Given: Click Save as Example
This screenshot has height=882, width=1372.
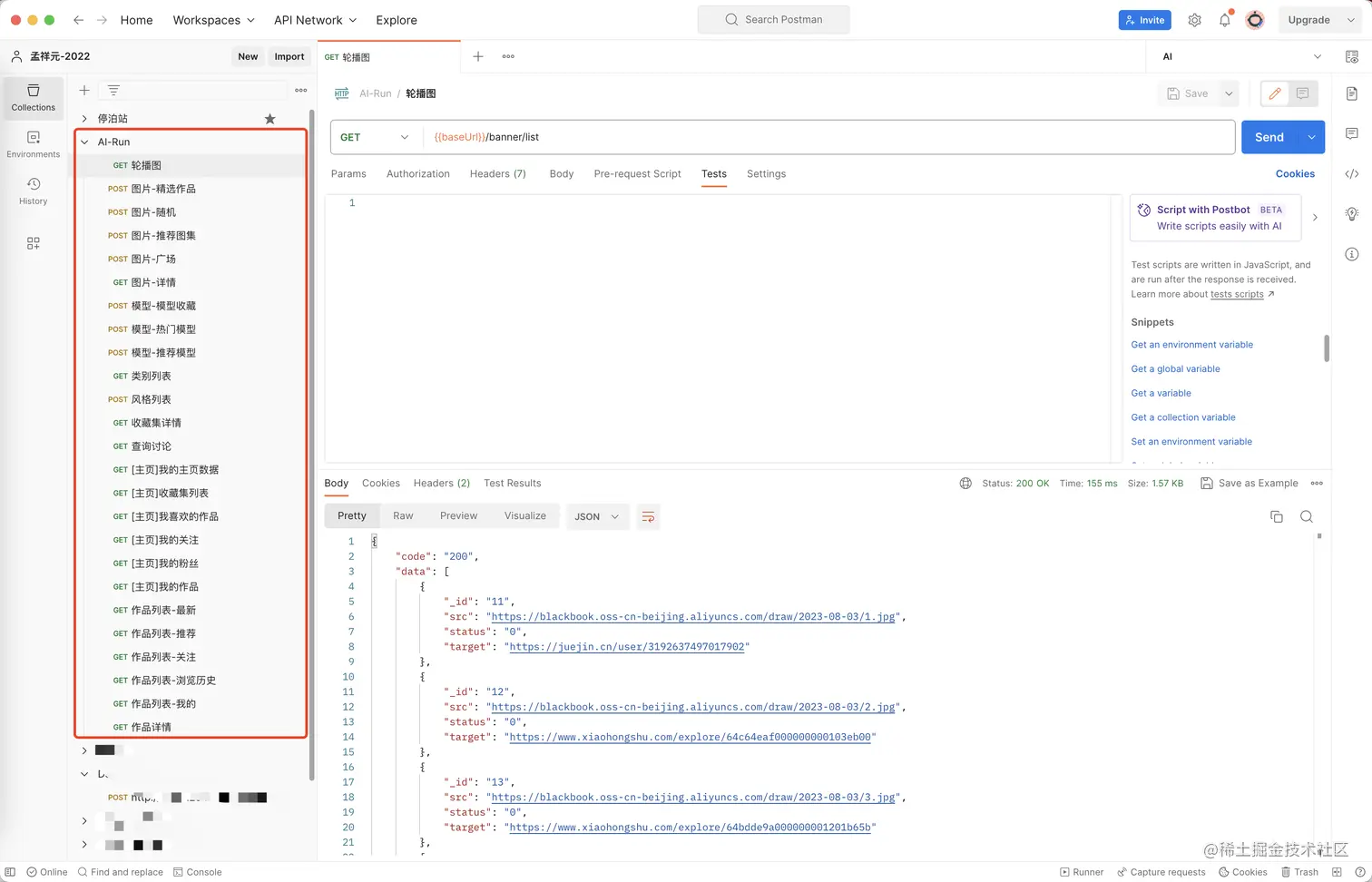Looking at the screenshot, I should coord(1249,484).
